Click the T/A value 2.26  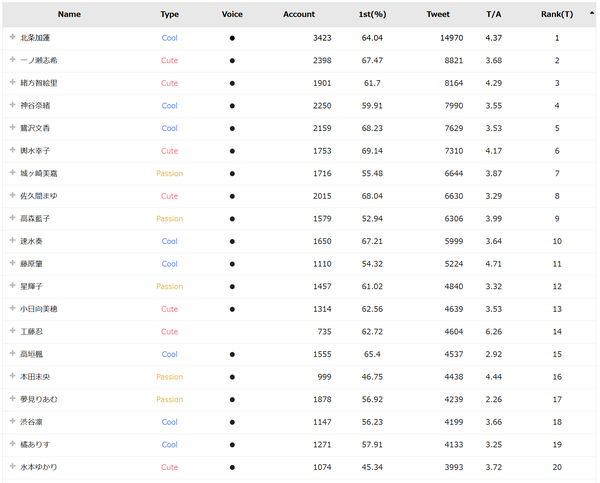pyautogui.click(x=494, y=399)
